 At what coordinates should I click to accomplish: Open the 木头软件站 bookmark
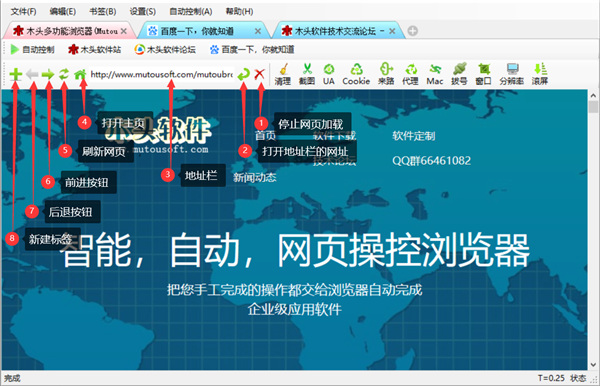pyautogui.click(x=95, y=49)
